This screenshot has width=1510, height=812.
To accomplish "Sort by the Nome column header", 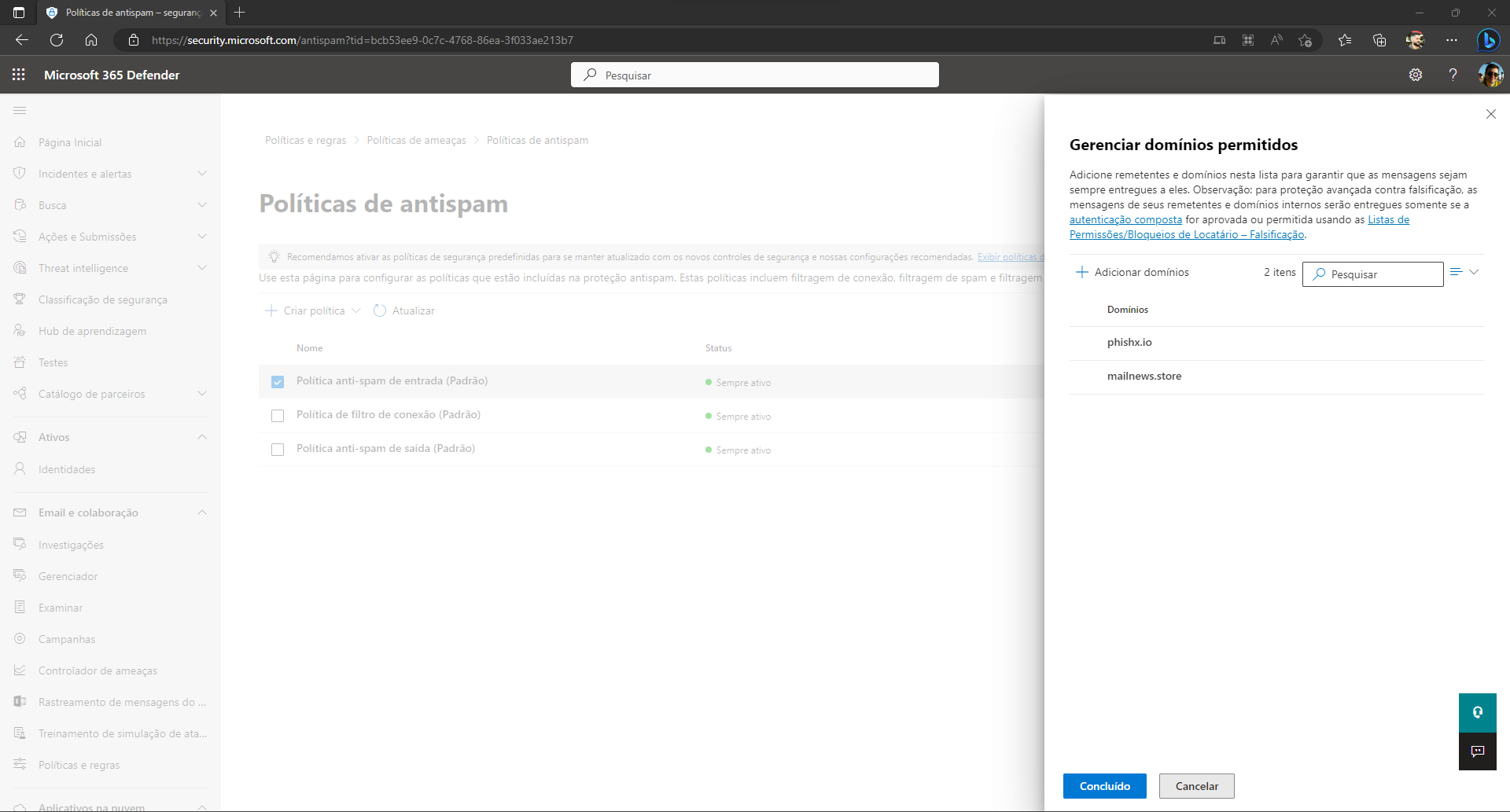I will pos(309,348).
